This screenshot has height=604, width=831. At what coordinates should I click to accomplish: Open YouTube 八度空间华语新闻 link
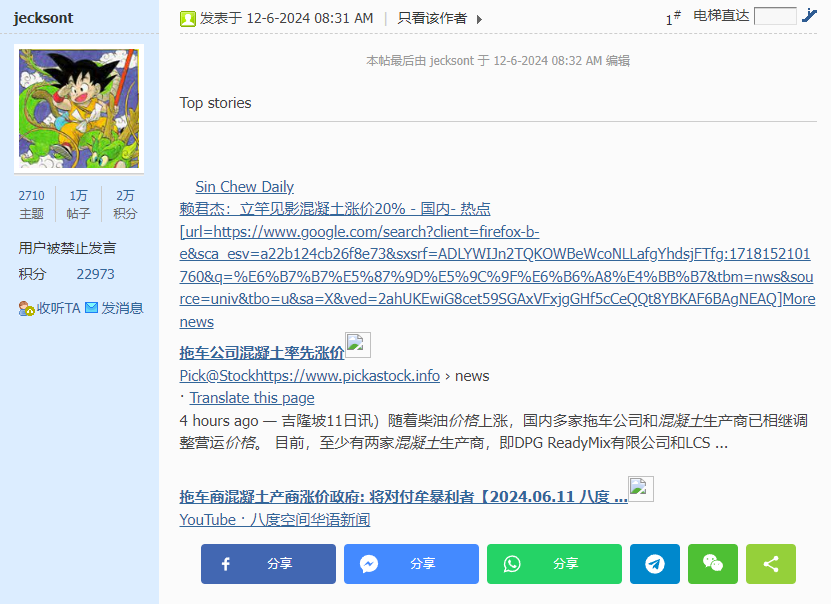[x=275, y=520]
